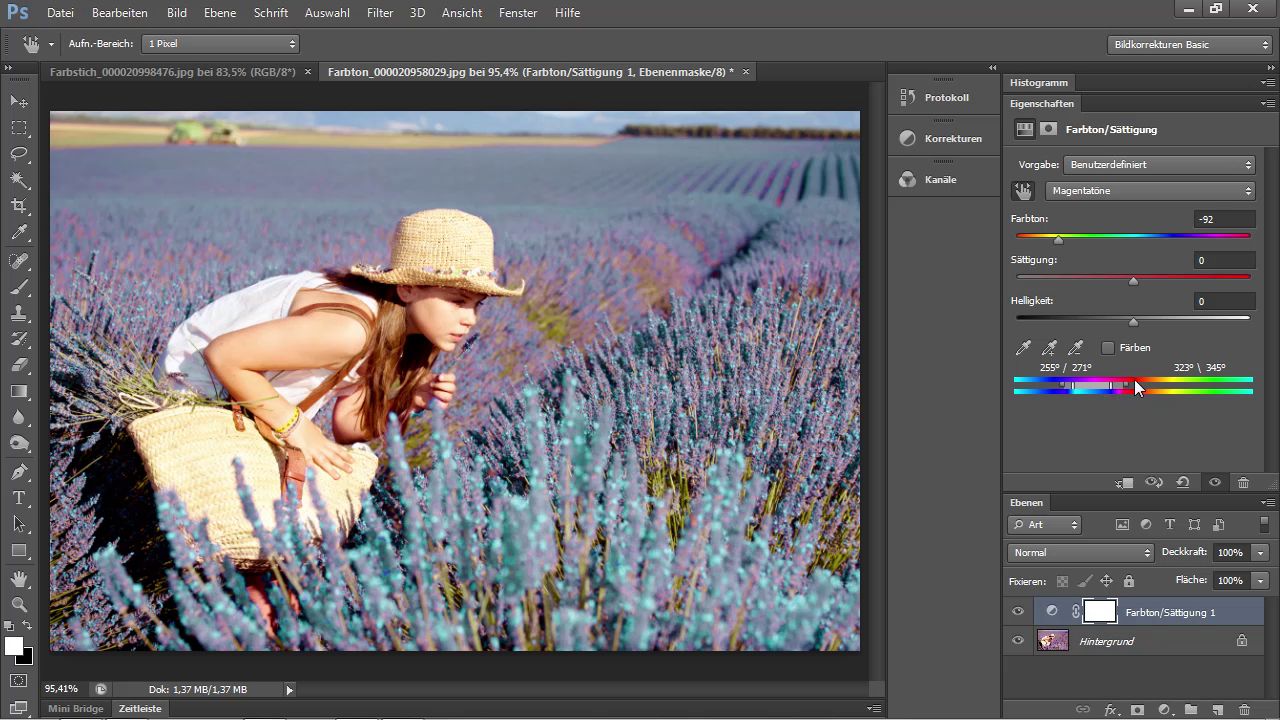This screenshot has width=1280, height=720.
Task: Select the Magic Wand tool
Action: [19, 180]
